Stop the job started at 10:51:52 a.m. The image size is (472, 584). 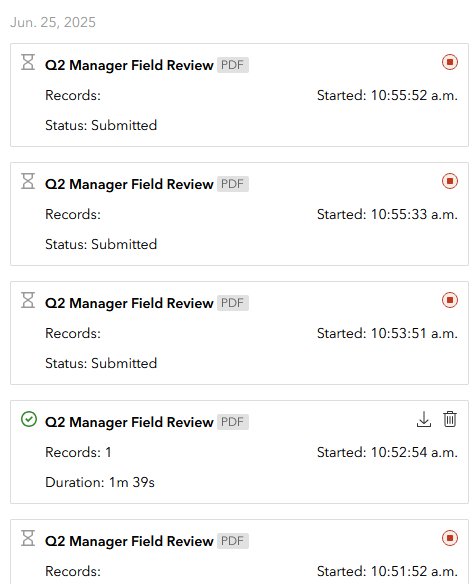tap(450, 538)
